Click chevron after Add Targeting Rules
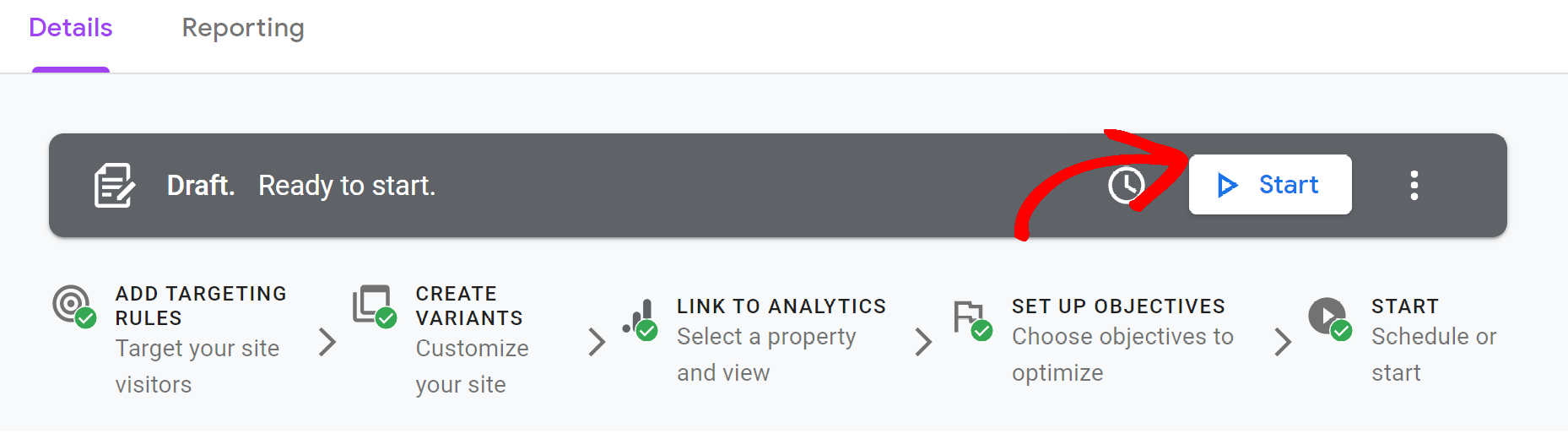 pos(327,342)
